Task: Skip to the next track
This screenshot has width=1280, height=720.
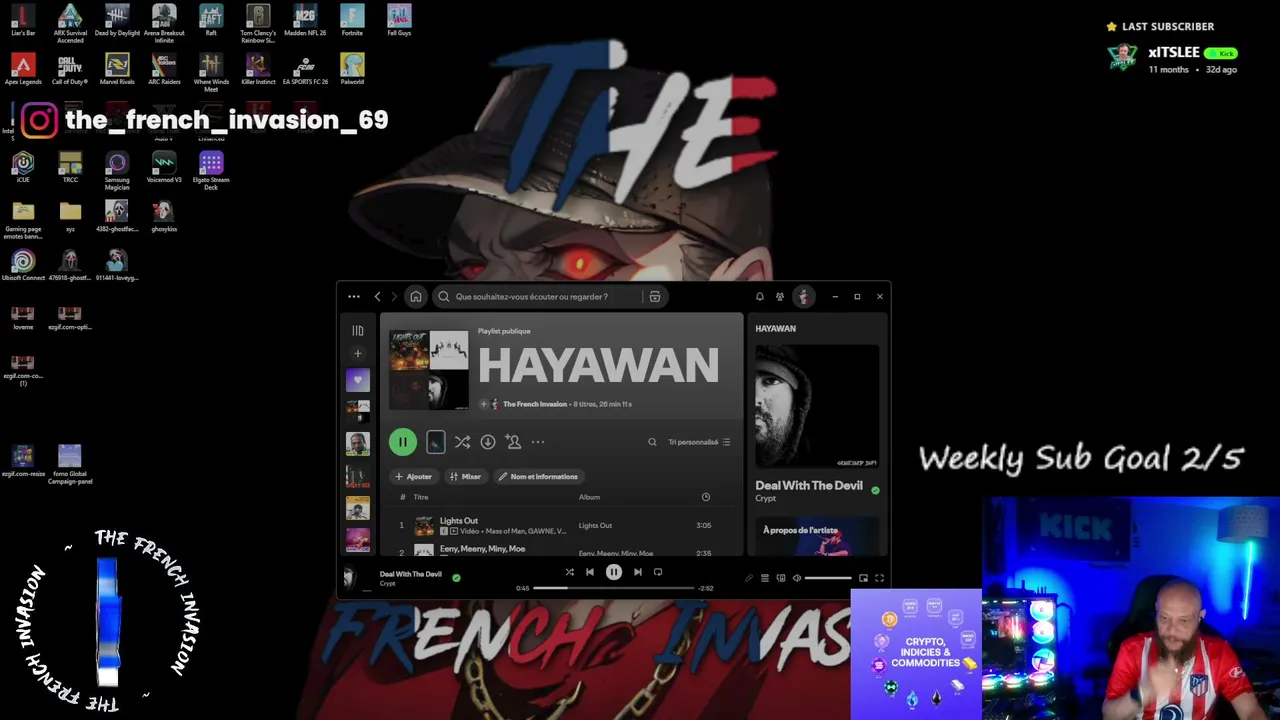Action: [638, 572]
